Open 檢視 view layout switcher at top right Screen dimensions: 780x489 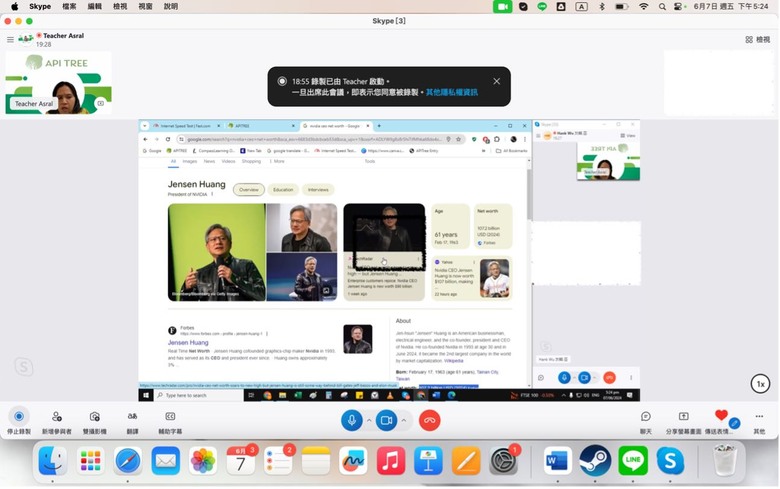(758, 39)
